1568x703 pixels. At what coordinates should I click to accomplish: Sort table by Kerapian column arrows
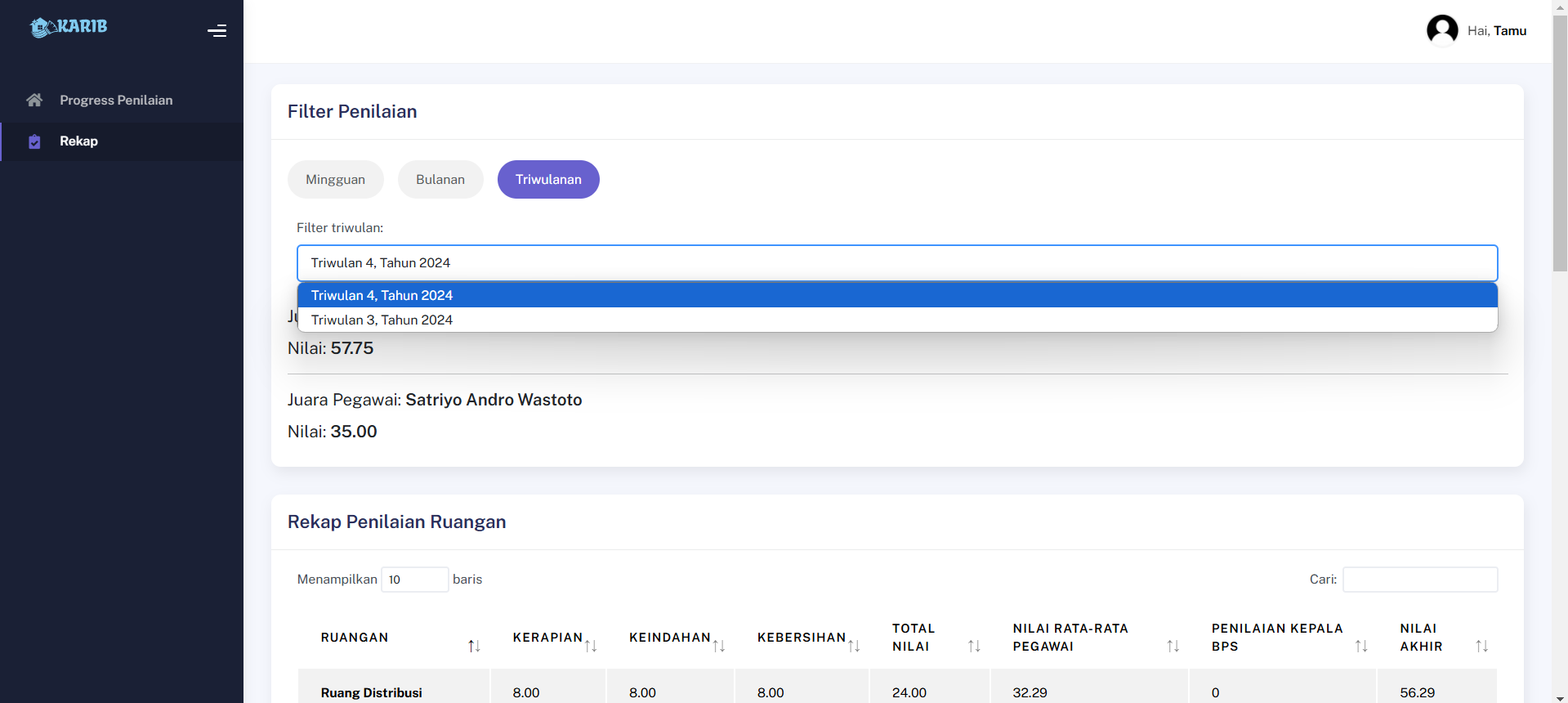[591, 646]
